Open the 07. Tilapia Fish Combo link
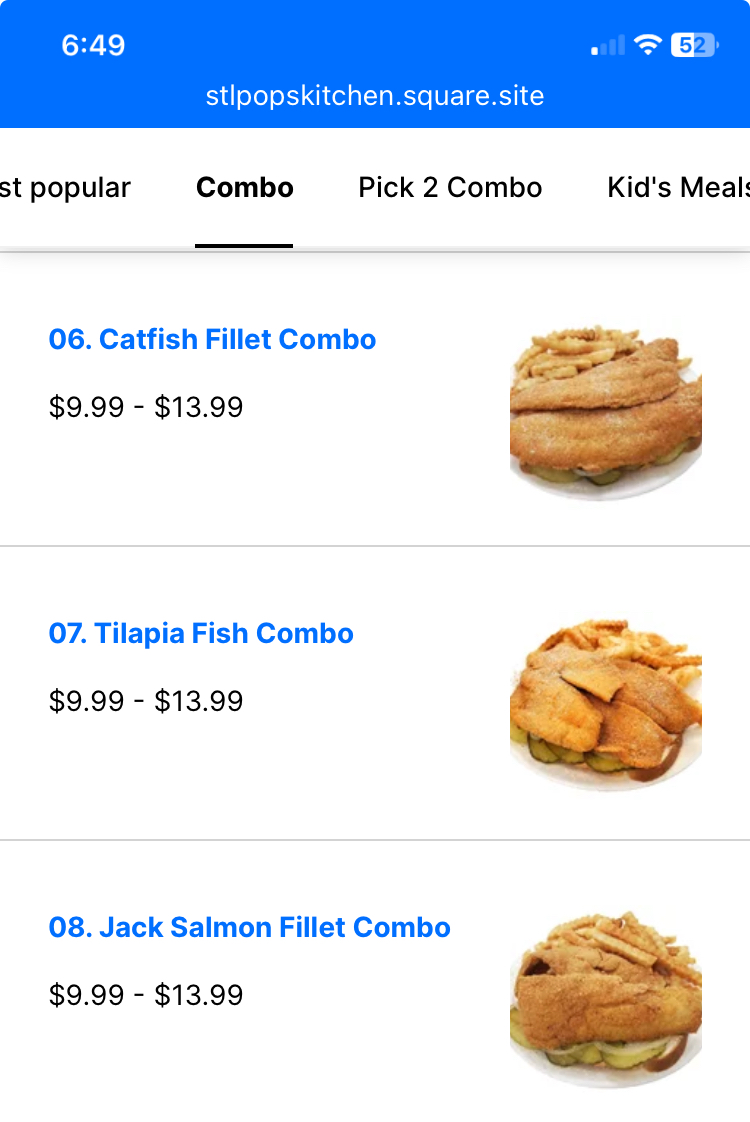Image resolution: width=750 pixels, height=1122 pixels. [201, 634]
